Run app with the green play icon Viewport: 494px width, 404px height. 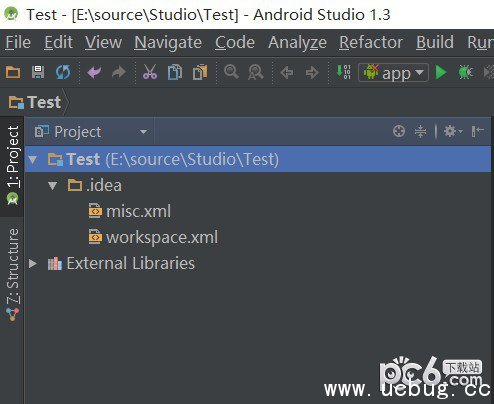point(441,72)
